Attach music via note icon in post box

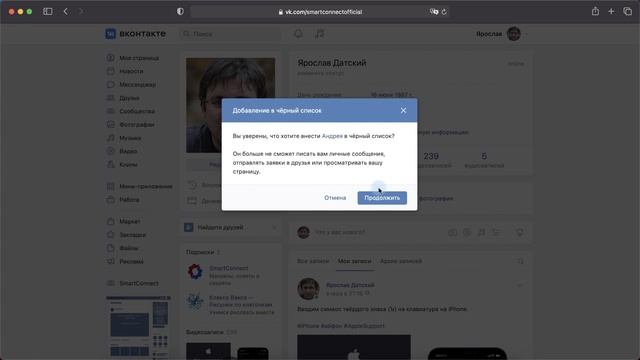(x=482, y=232)
